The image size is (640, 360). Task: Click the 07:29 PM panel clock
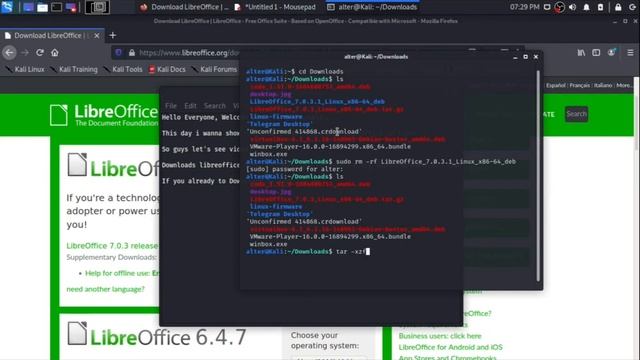click(524, 7)
